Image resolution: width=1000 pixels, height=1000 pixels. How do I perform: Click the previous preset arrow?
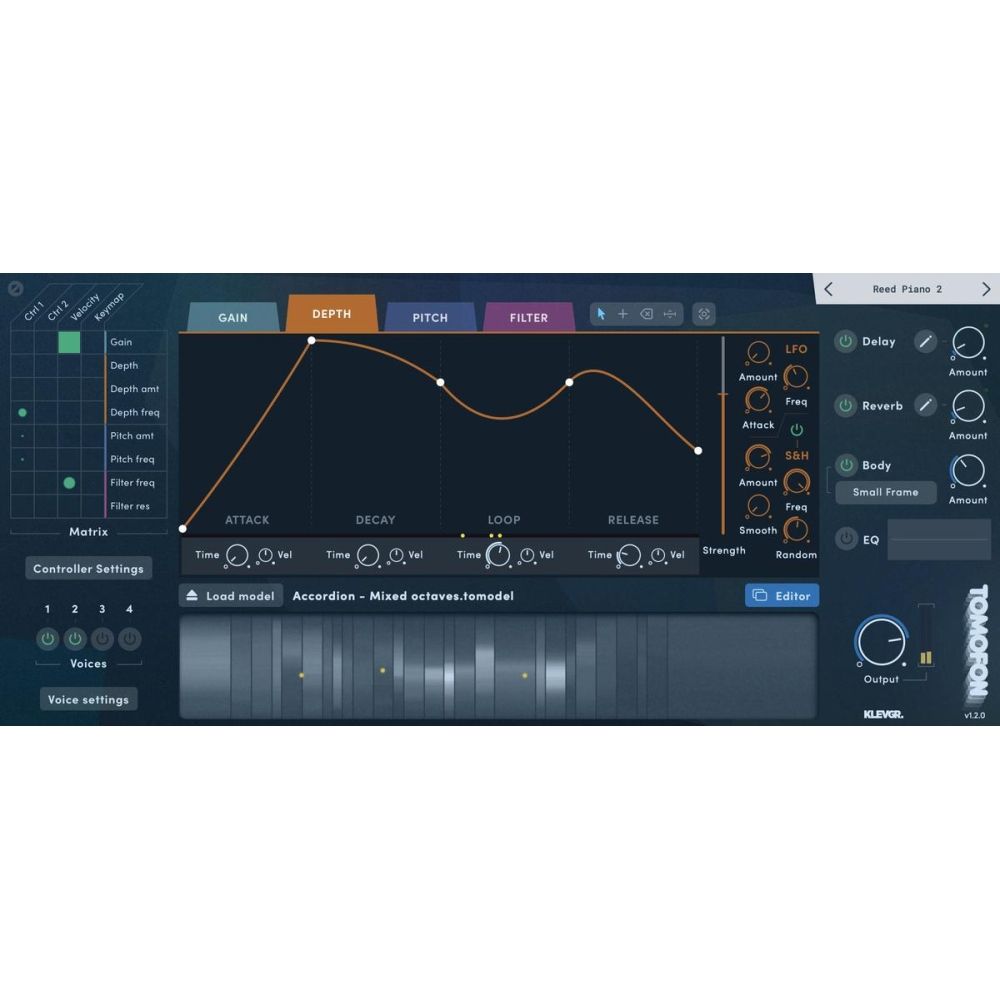[x=828, y=288]
